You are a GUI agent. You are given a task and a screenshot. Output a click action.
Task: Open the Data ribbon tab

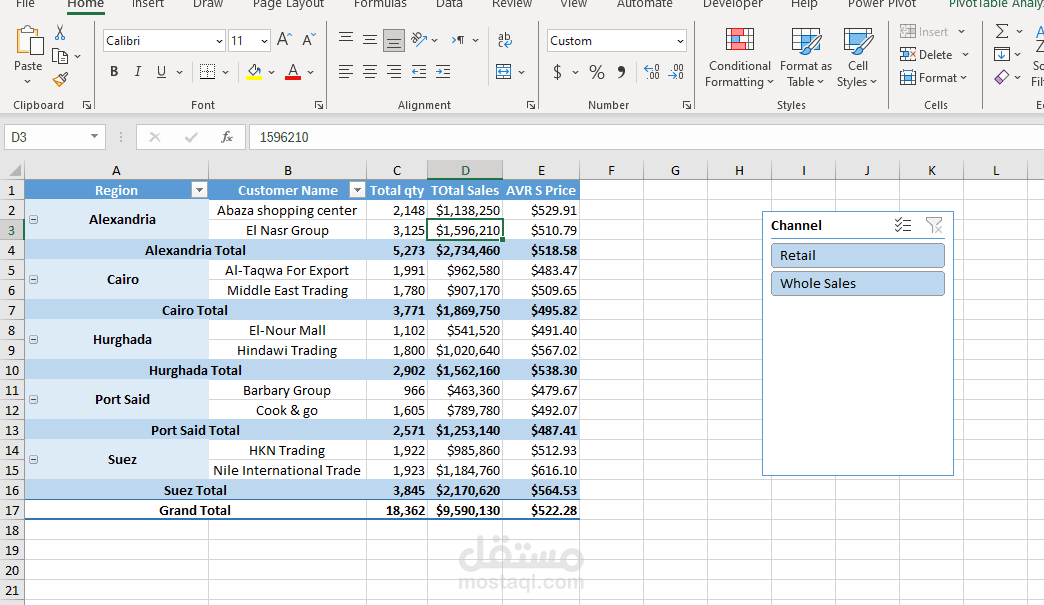[449, 4]
